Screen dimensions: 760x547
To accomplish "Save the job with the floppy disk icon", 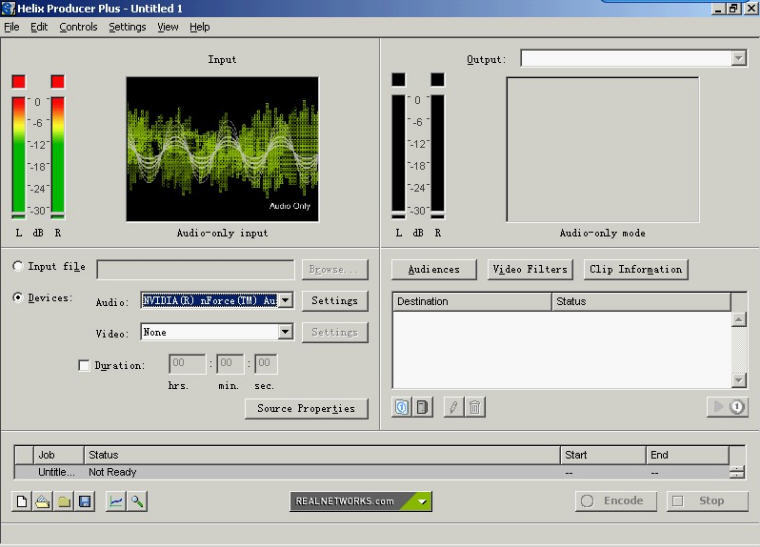I will (x=85, y=501).
